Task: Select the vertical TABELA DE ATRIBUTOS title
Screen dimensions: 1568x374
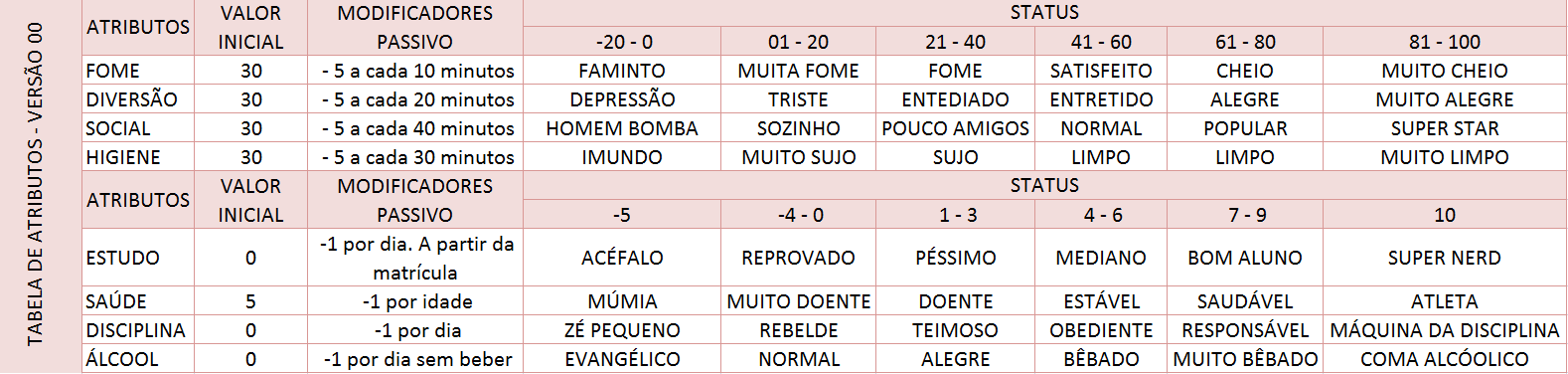Action: pyautogui.click(x=36, y=185)
